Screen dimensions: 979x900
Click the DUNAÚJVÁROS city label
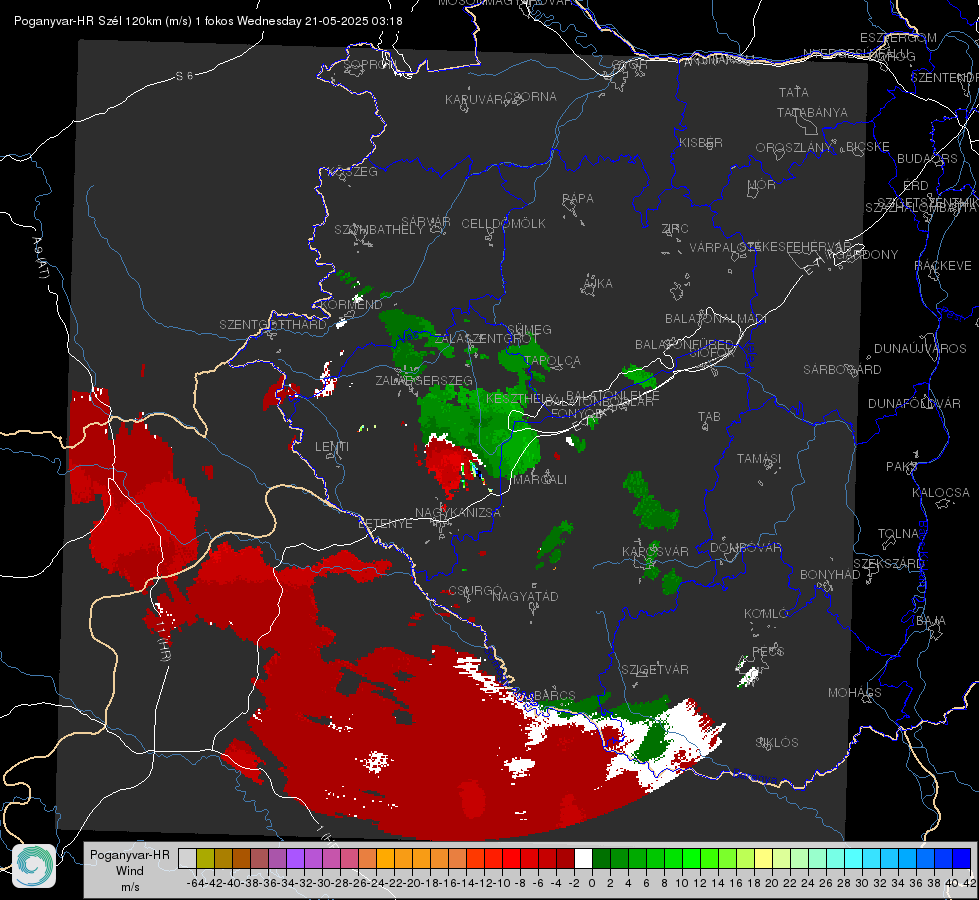[920, 349]
